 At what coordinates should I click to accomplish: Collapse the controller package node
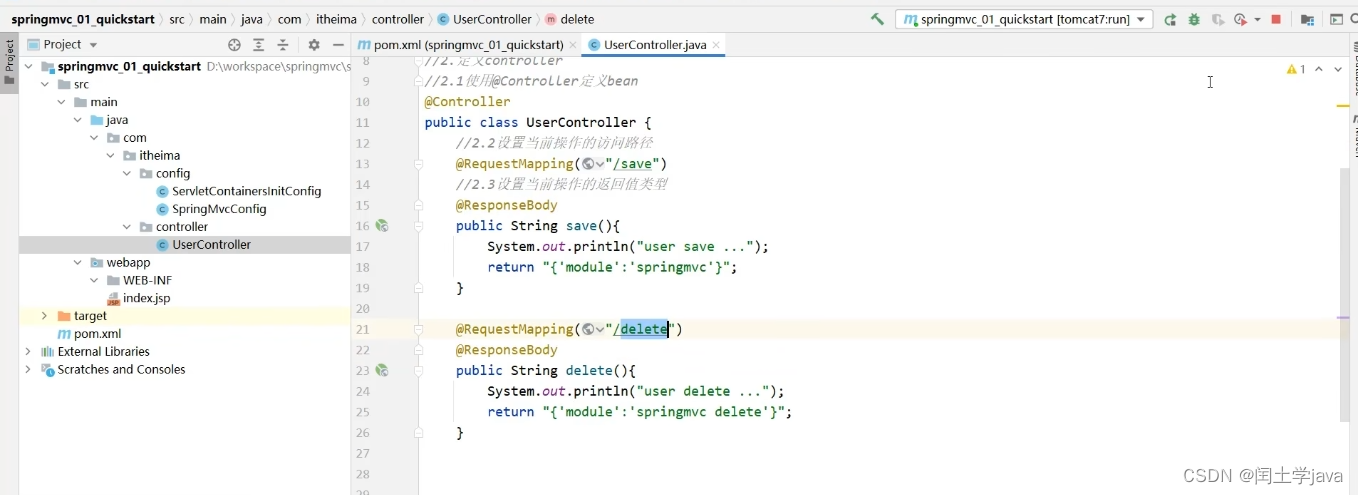click(126, 227)
